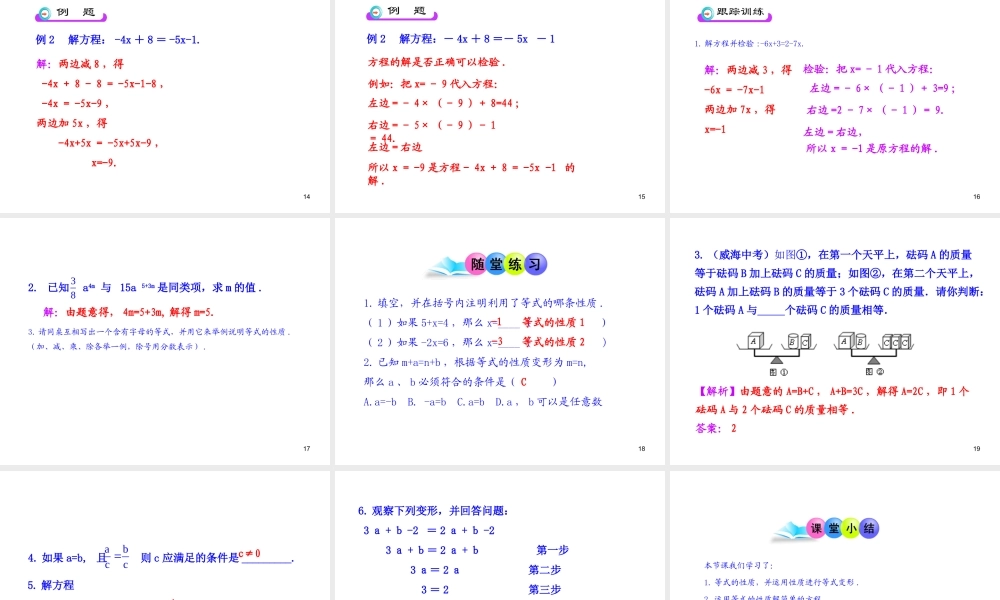Screen dimensions: 1000x600
Task: Click the 例题 ribbon banner icon on slide 15
Action: pyautogui.click(x=399, y=14)
